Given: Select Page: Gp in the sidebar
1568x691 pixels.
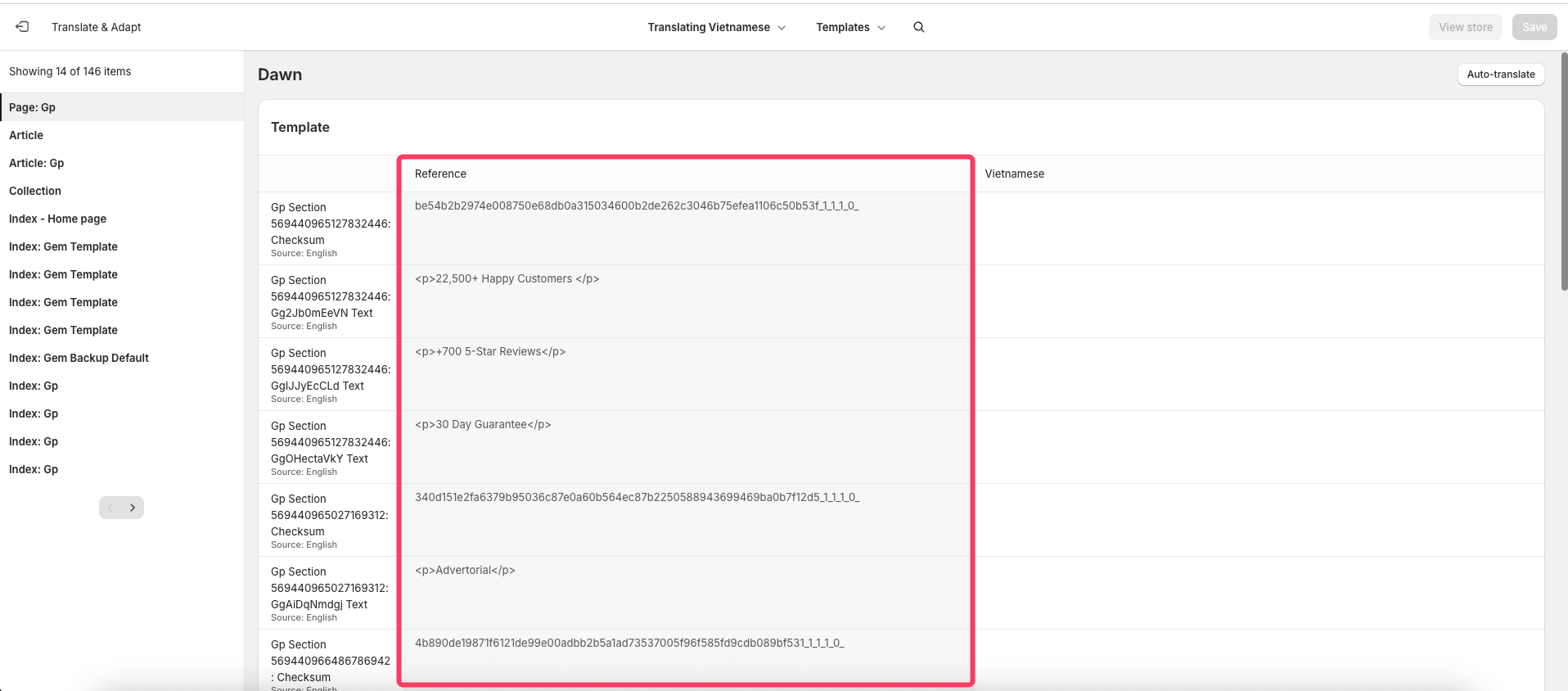Looking at the screenshot, I should pyautogui.click(x=33, y=107).
